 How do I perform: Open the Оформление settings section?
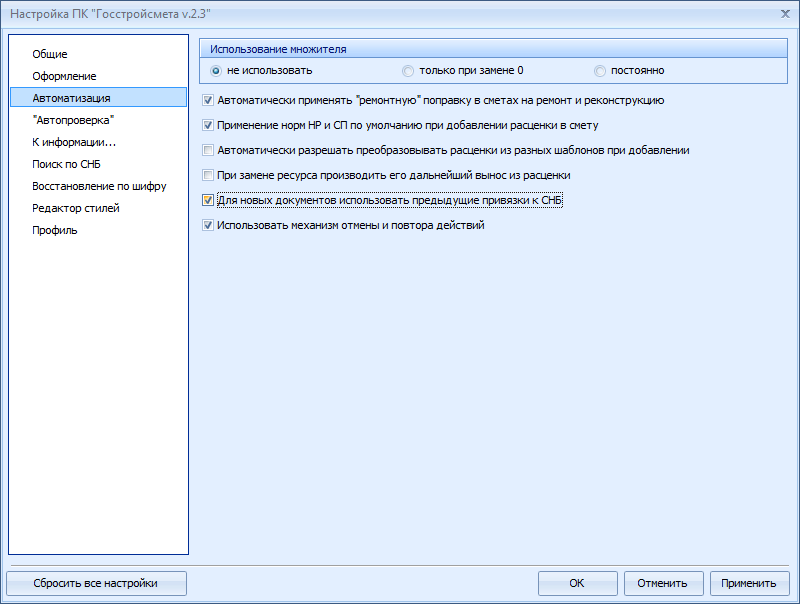(x=98, y=76)
